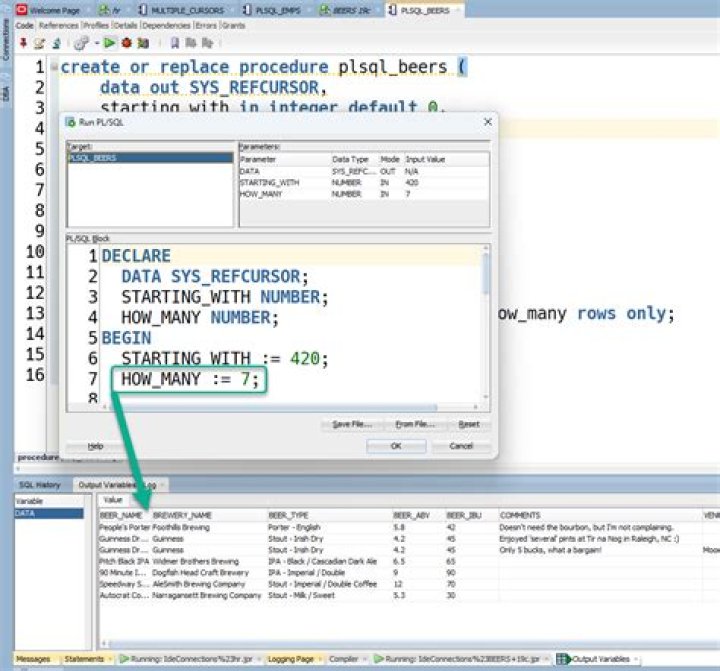This screenshot has height=671, width=720.
Task: Open the Profiles sub-tab
Action: click(96, 26)
